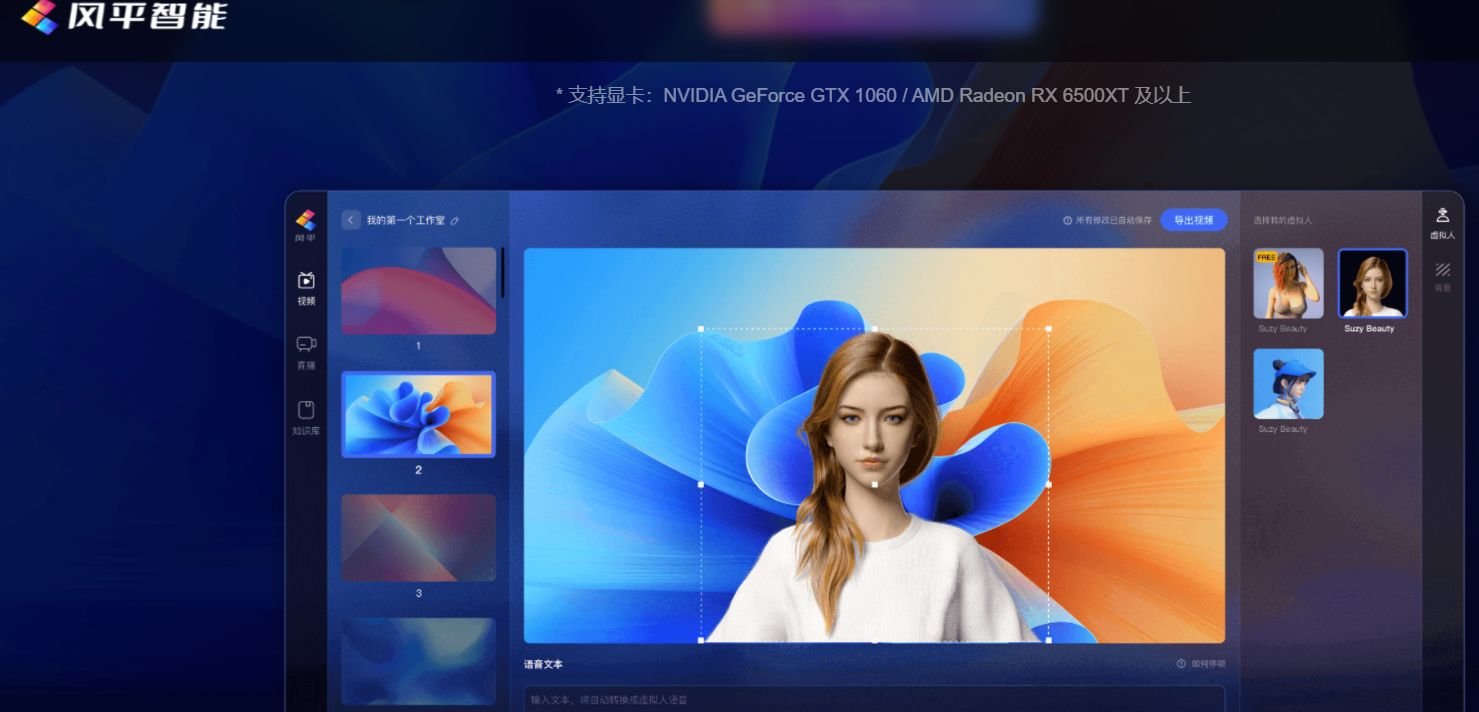Choose the FREE-tagged Suzy Beauty avatar
This screenshot has height=712, width=1479.
(1288, 284)
